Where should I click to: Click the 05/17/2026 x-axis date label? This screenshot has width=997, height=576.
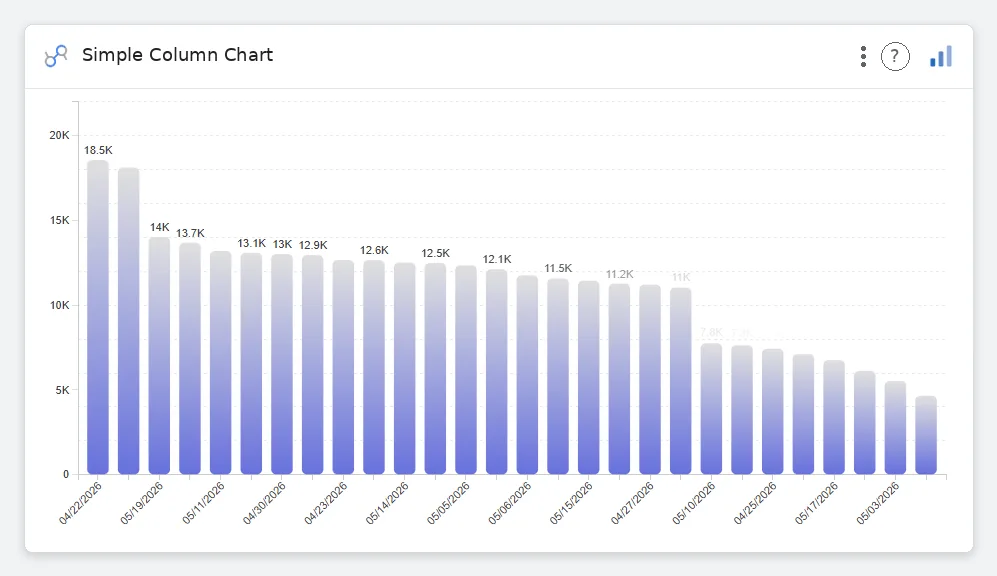pyautogui.click(x=817, y=503)
